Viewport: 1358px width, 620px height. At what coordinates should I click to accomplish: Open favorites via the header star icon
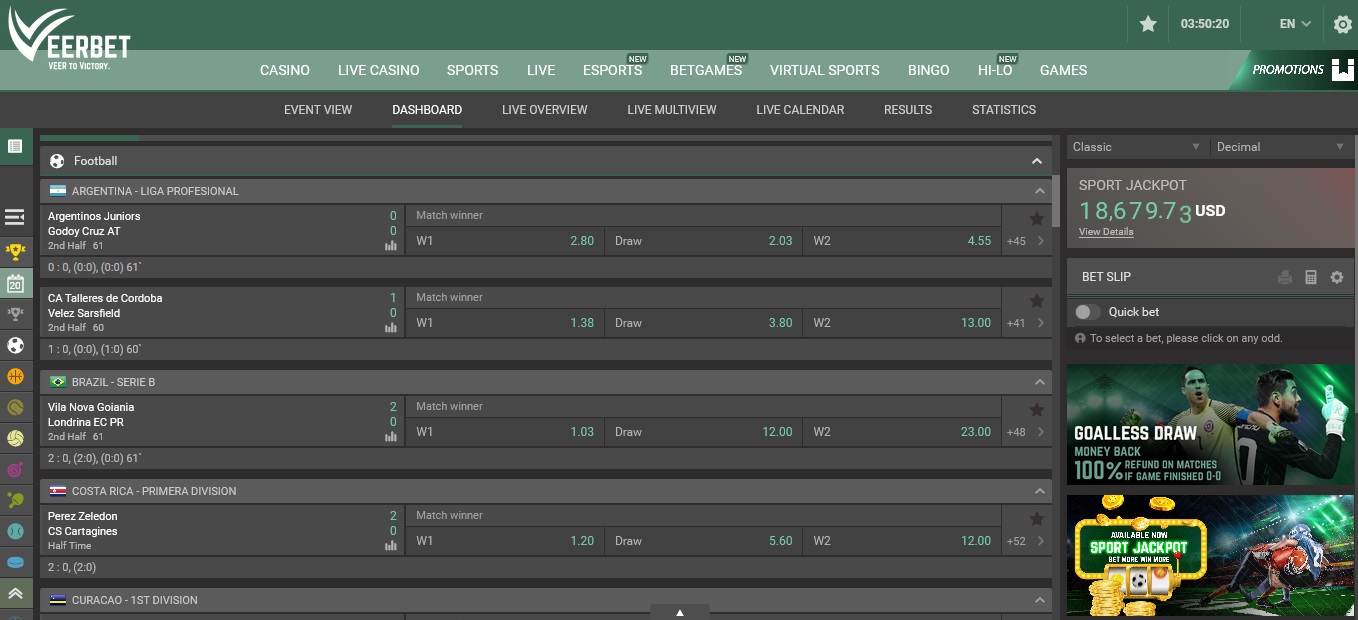click(1148, 24)
